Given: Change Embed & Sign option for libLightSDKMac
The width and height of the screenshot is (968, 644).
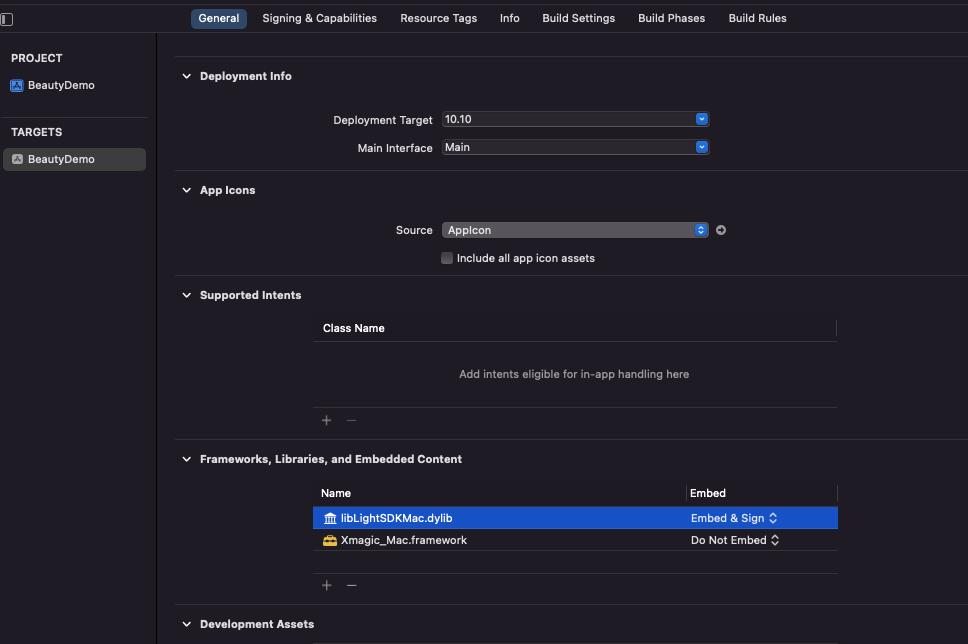Looking at the screenshot, I should [x=733, y=518].
